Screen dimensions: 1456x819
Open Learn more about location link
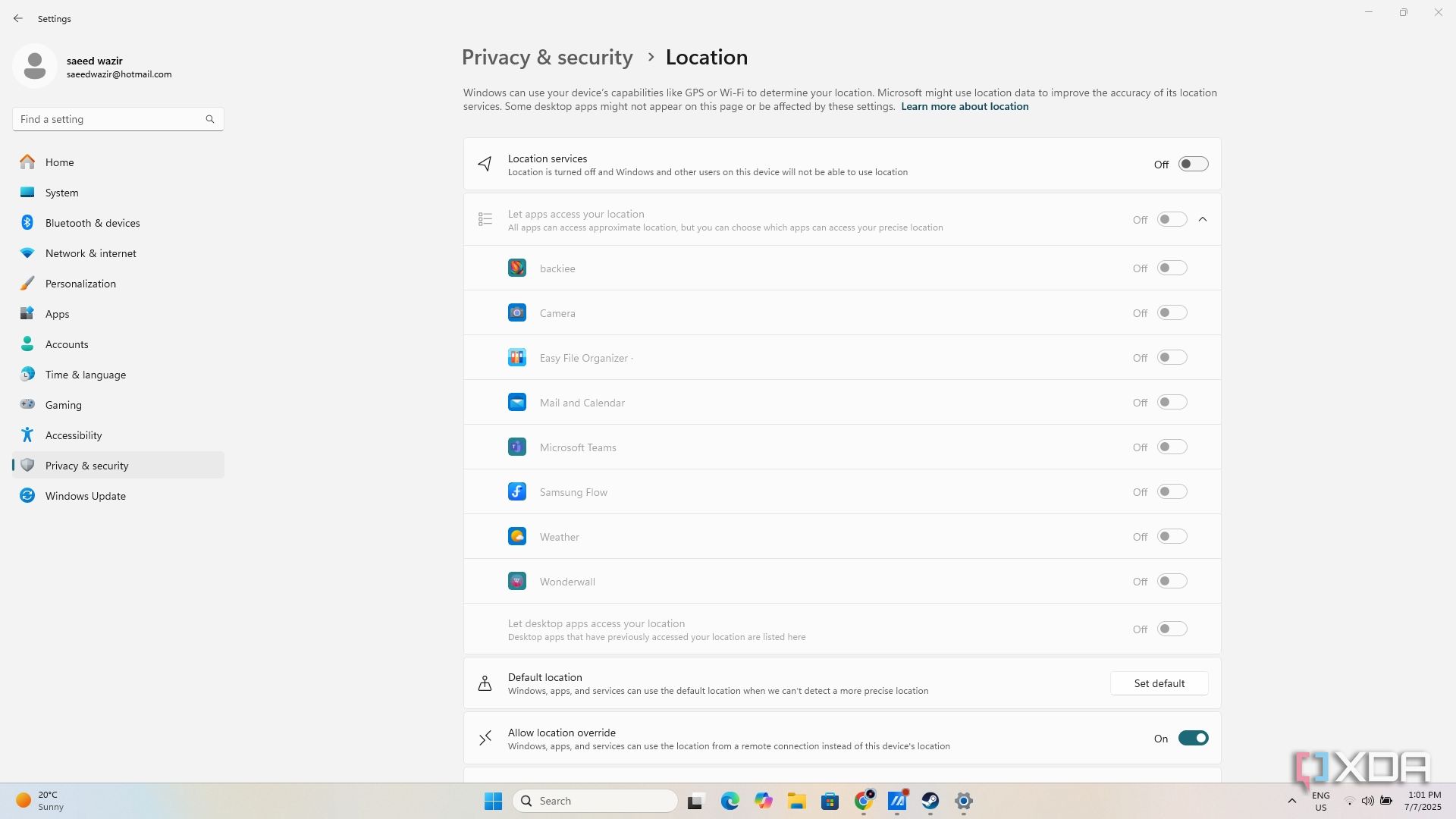tap(965, 106)
